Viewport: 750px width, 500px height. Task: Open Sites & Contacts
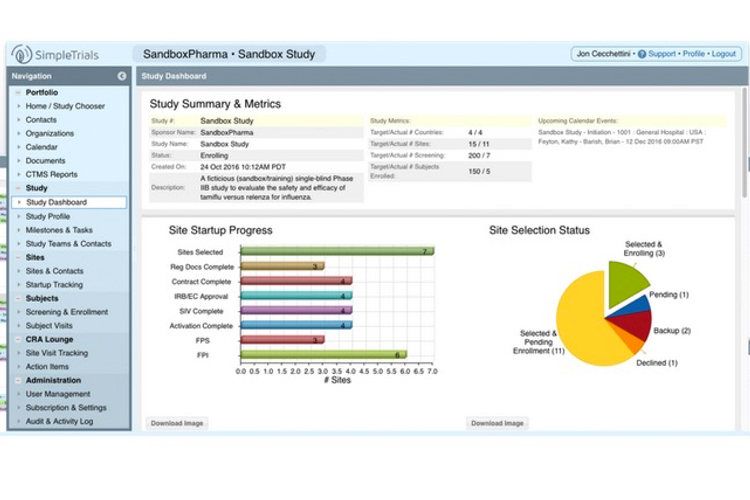point(55,271)
